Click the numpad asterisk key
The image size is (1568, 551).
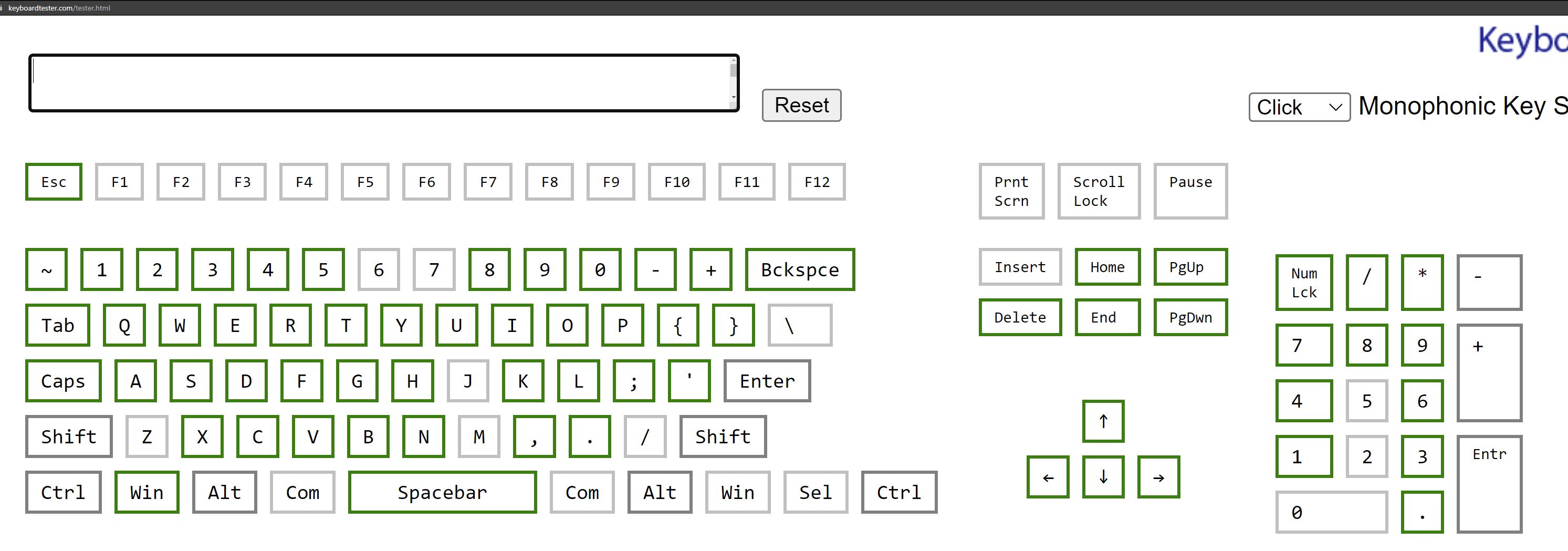click(x=1422, y=283)
